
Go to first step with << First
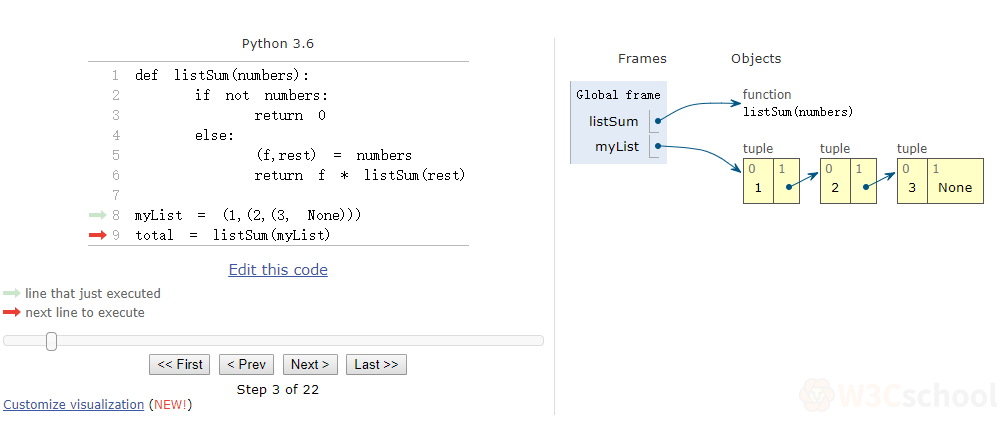(x=180, y=365)
